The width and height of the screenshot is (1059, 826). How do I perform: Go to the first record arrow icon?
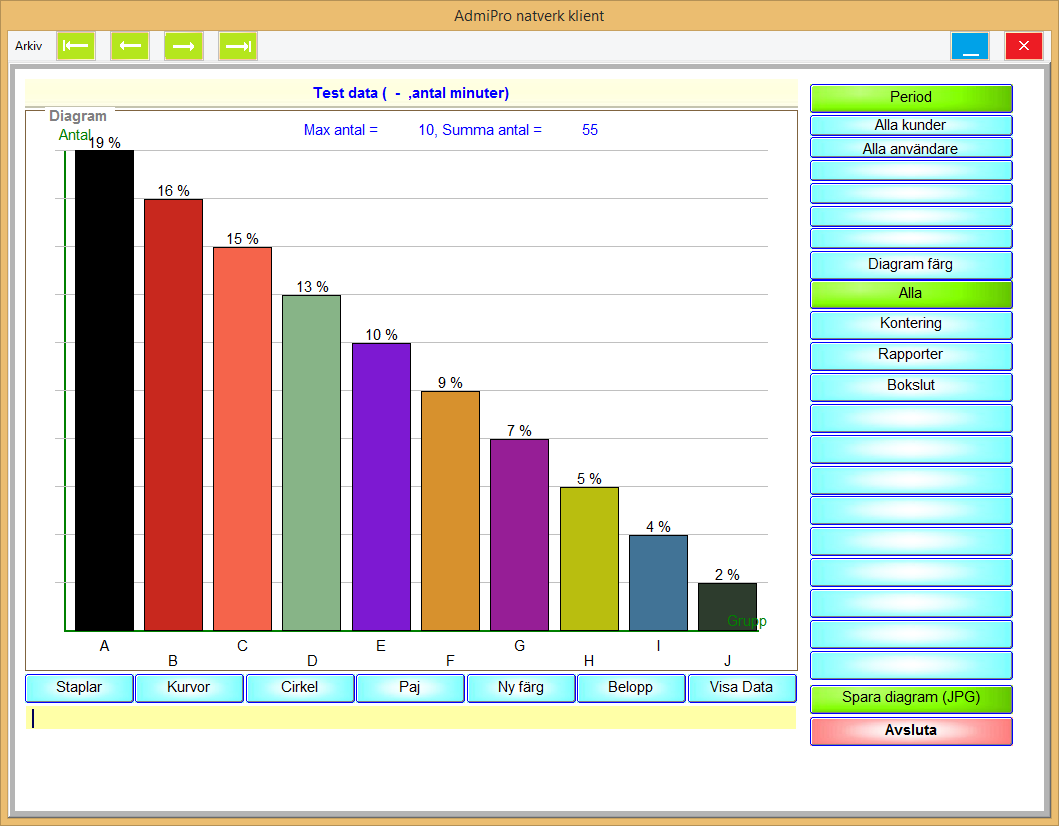pyautogui.click(x=76, y=46)
